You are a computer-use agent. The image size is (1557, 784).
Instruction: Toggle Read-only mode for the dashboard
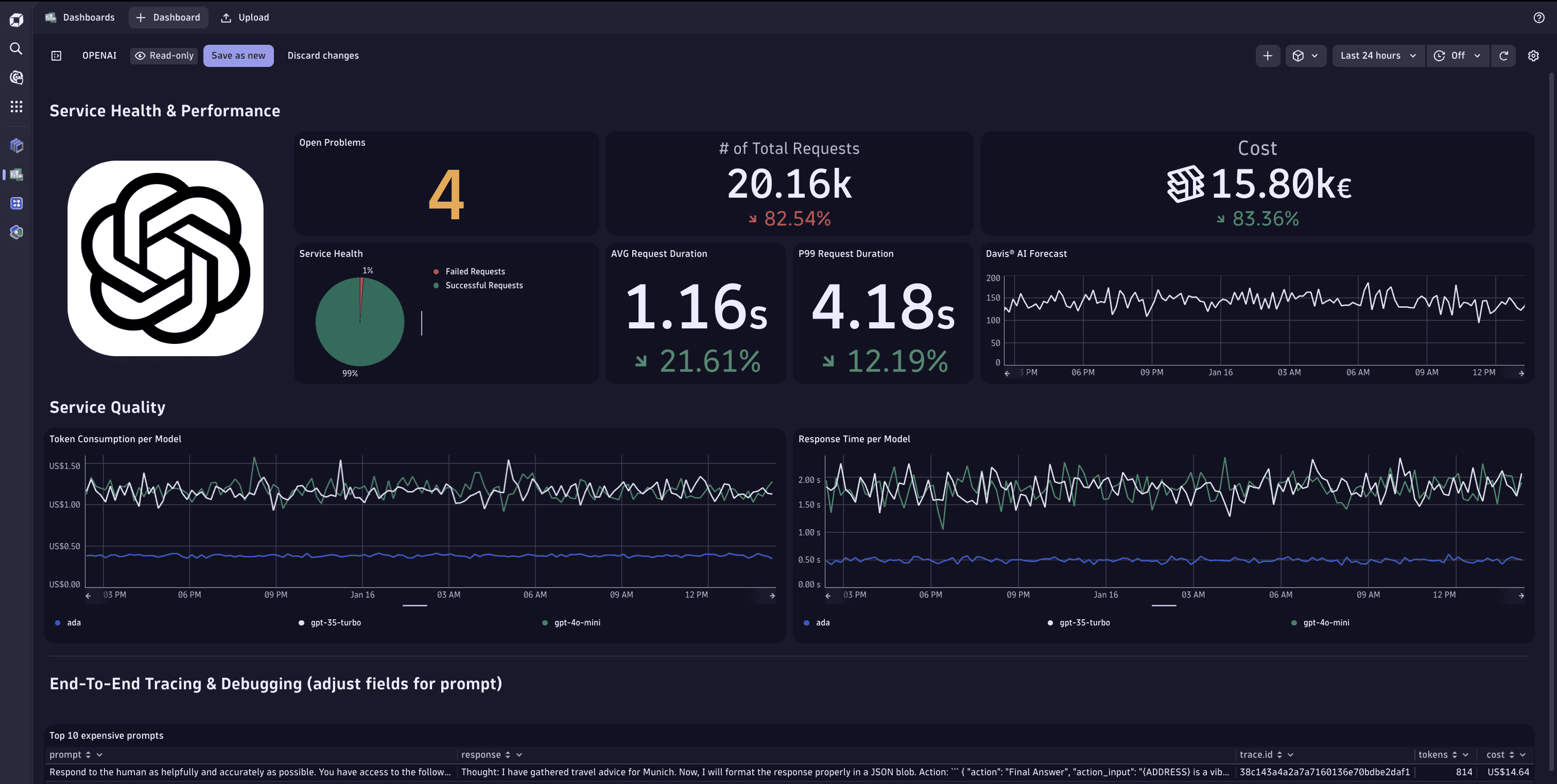[164, 55]
